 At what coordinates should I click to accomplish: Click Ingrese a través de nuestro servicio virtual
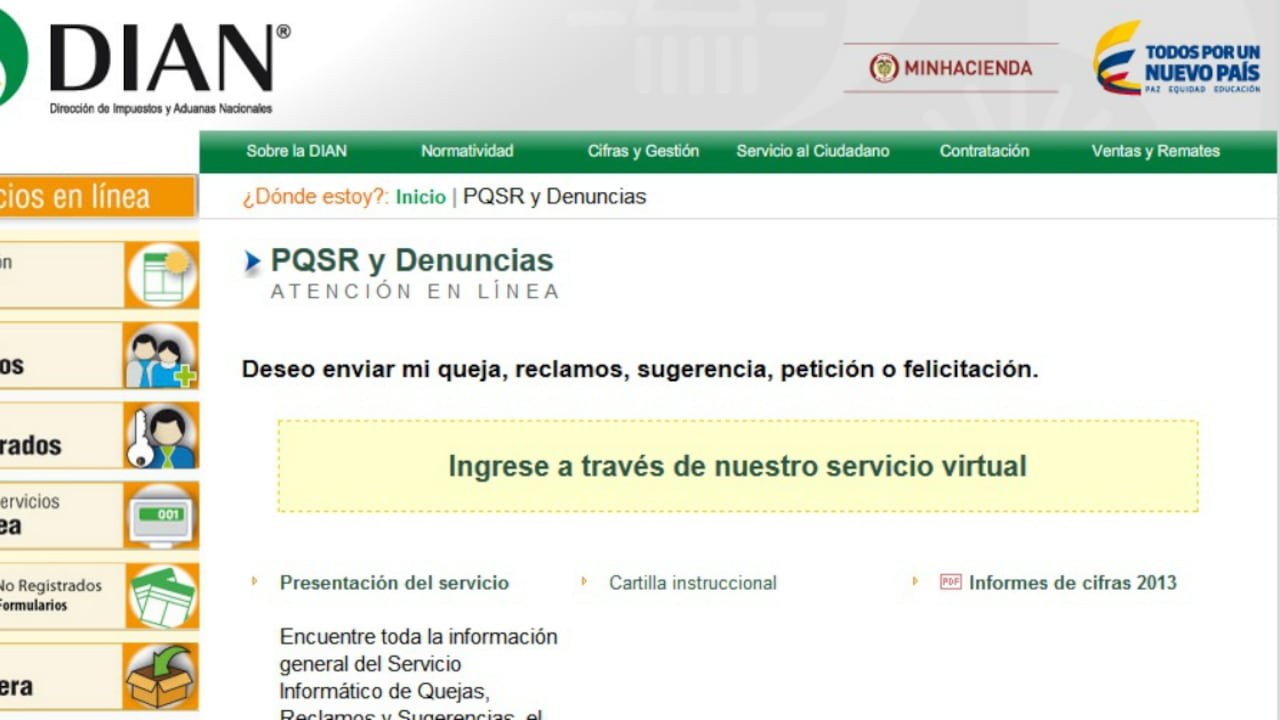pyautogui.click(x=737, y=466)
